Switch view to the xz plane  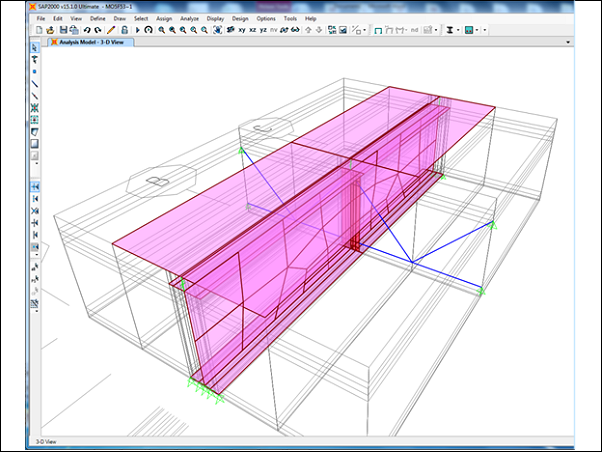pos(253,30)
